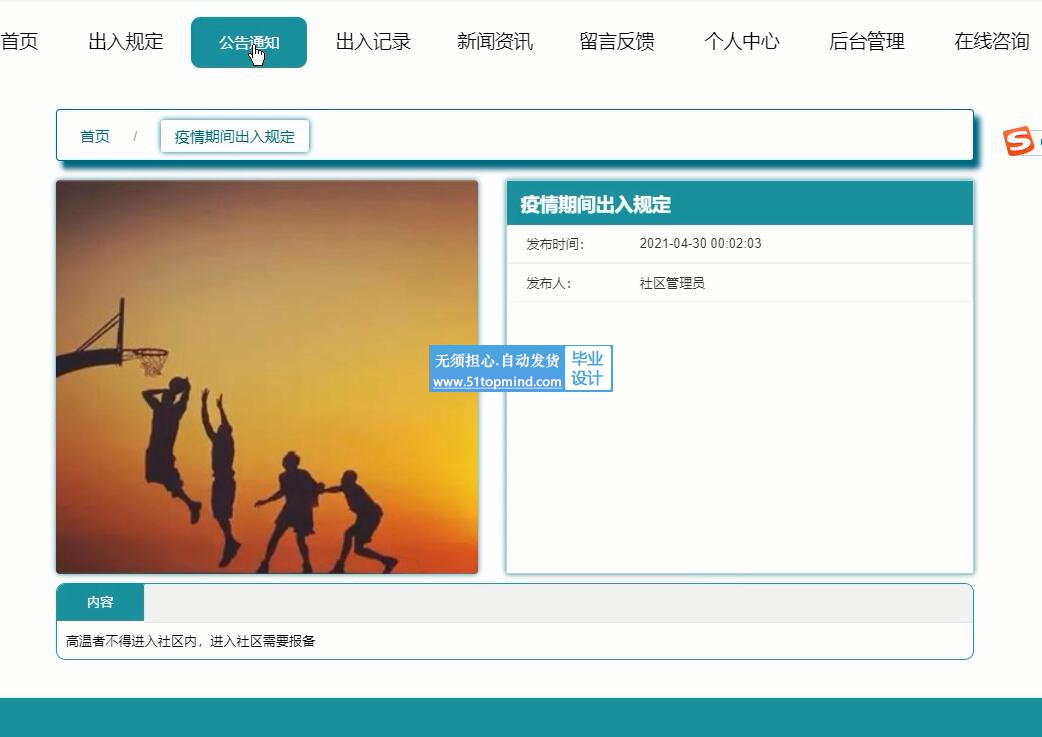
Task: Click the Sogou input method icon
Action: click(x=1019, y=141)
